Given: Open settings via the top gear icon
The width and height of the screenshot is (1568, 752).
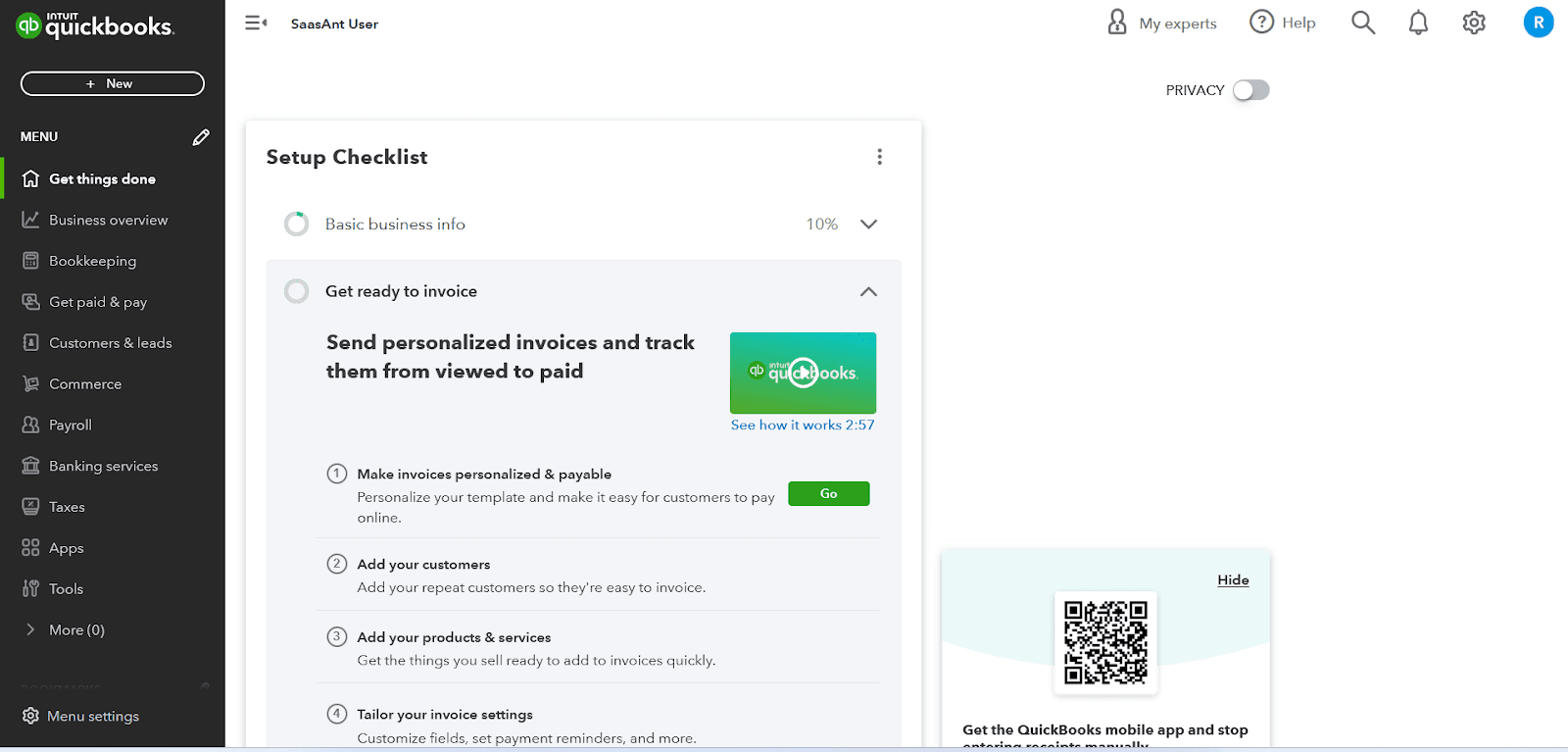Looking at the screenshot, I should pos(1474,23).
